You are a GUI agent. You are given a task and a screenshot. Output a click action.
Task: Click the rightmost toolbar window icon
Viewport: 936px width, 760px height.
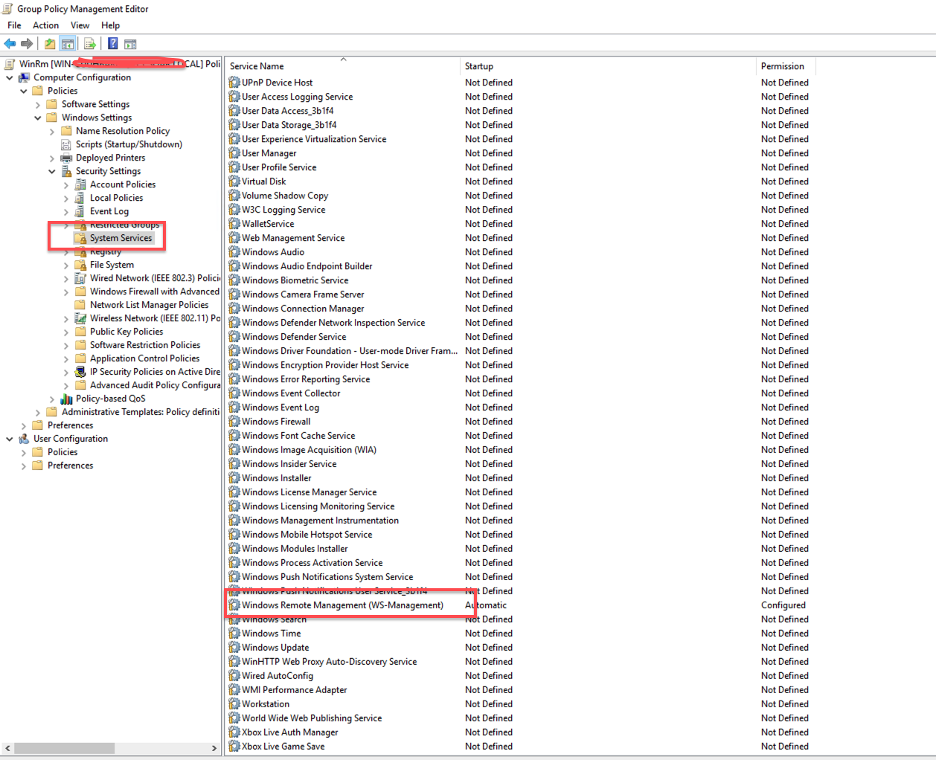[129, 43]
